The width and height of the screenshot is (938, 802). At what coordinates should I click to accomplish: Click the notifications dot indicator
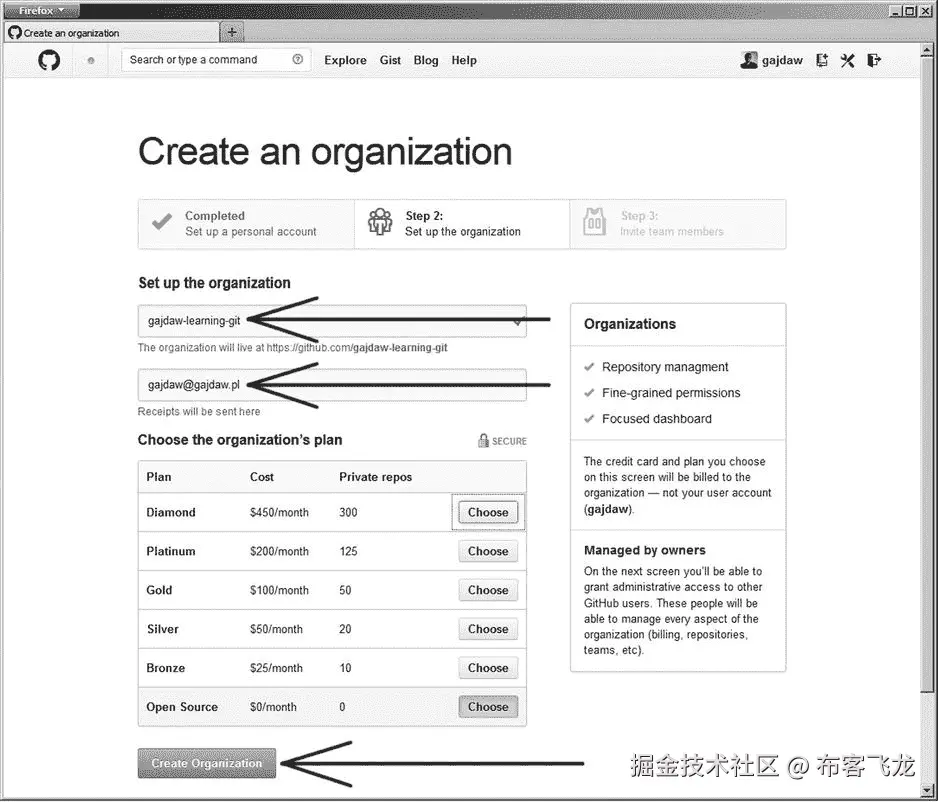[91, 60]
